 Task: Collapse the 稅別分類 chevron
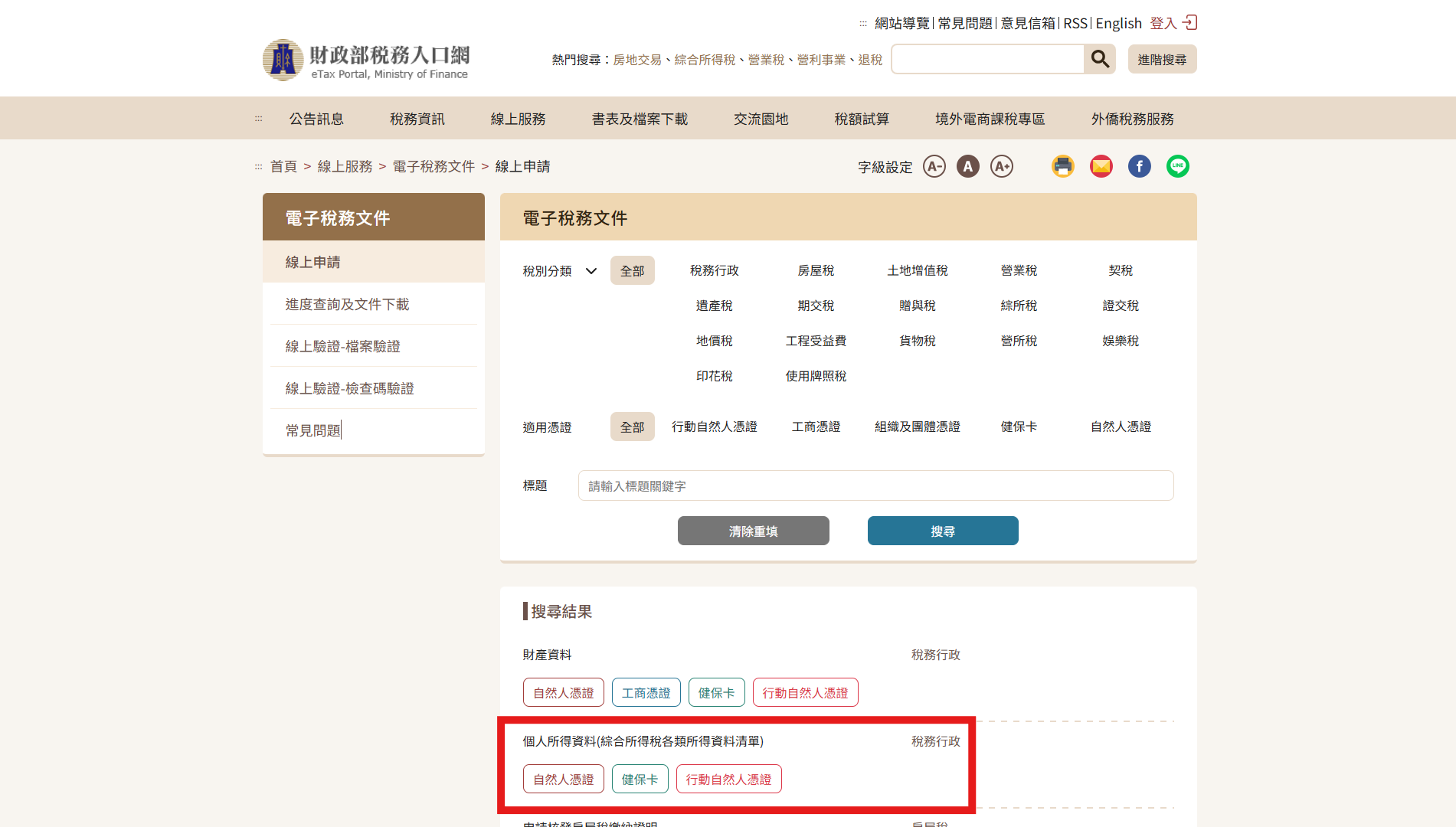point(591,271)
